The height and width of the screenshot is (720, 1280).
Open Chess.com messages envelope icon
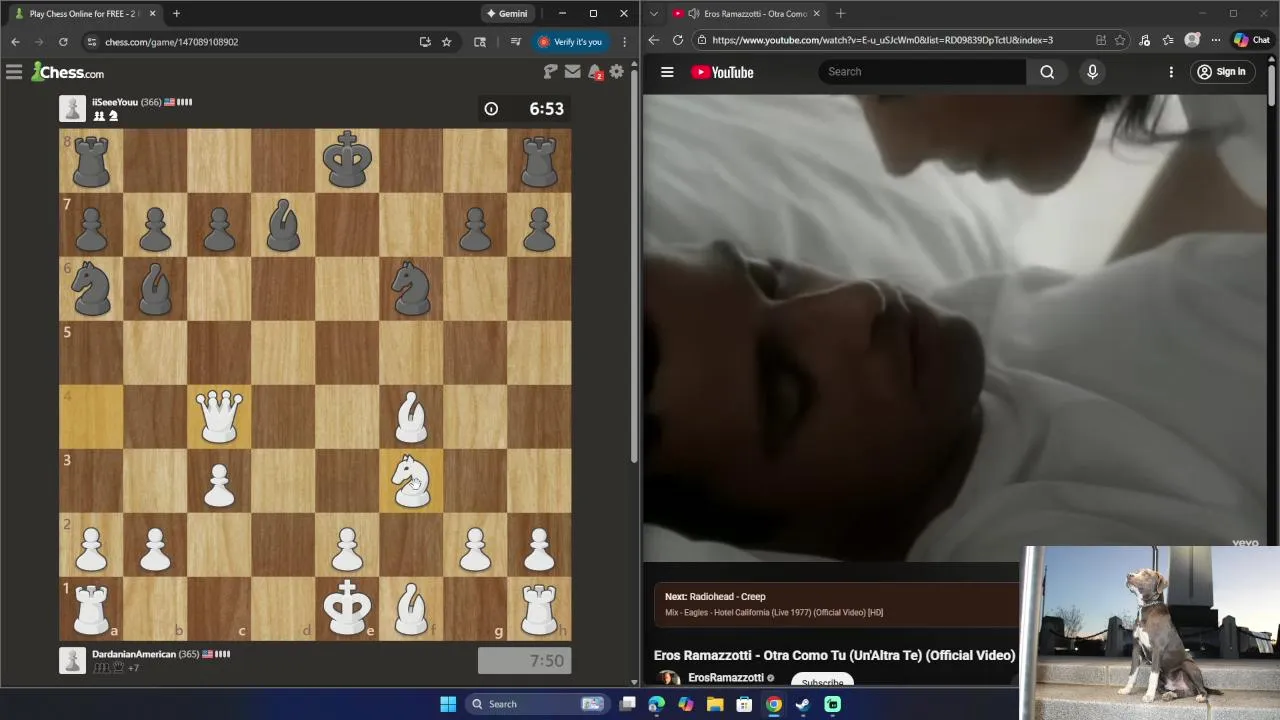(x=572, y=72)
